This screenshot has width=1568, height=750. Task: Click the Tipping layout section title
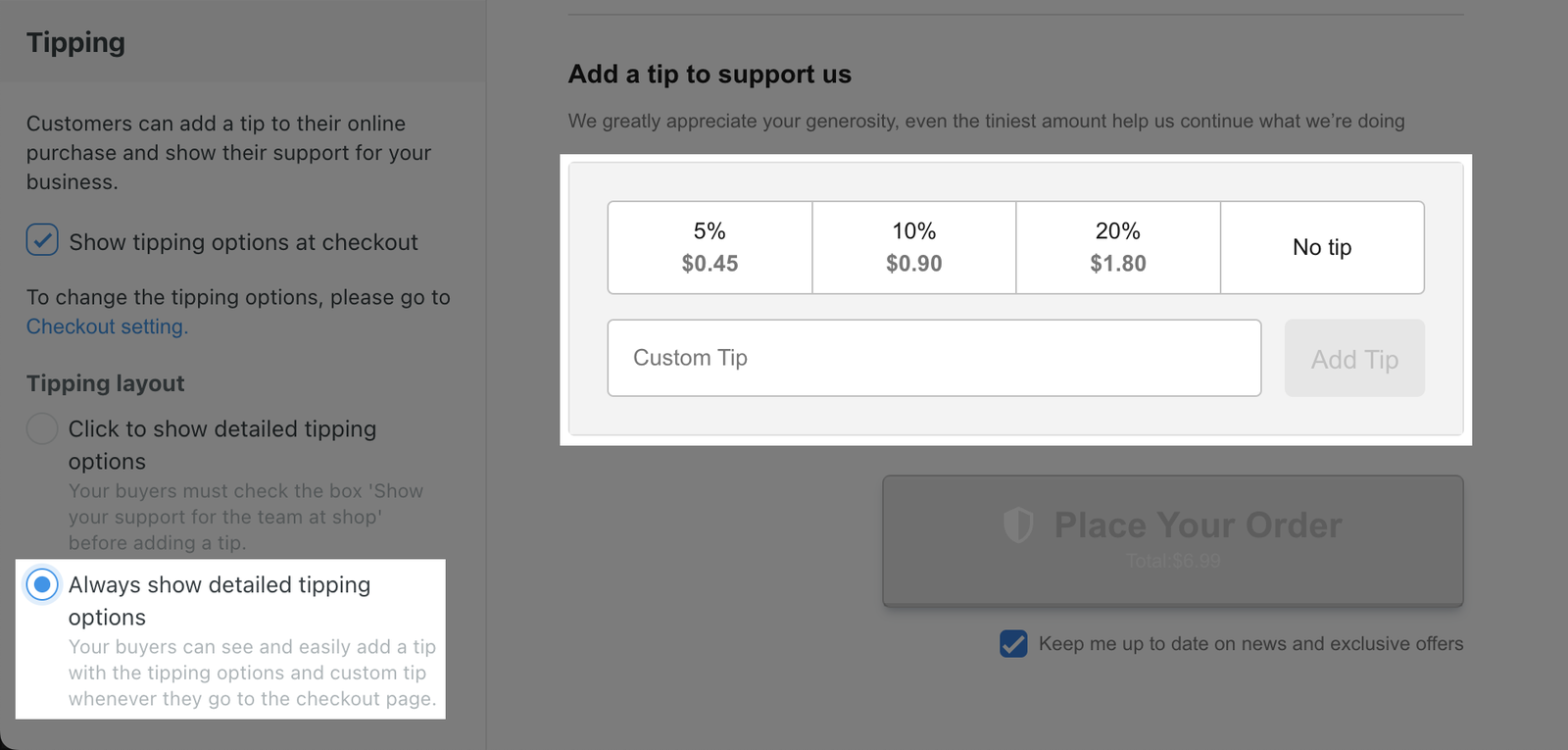[x=105, y=383]
